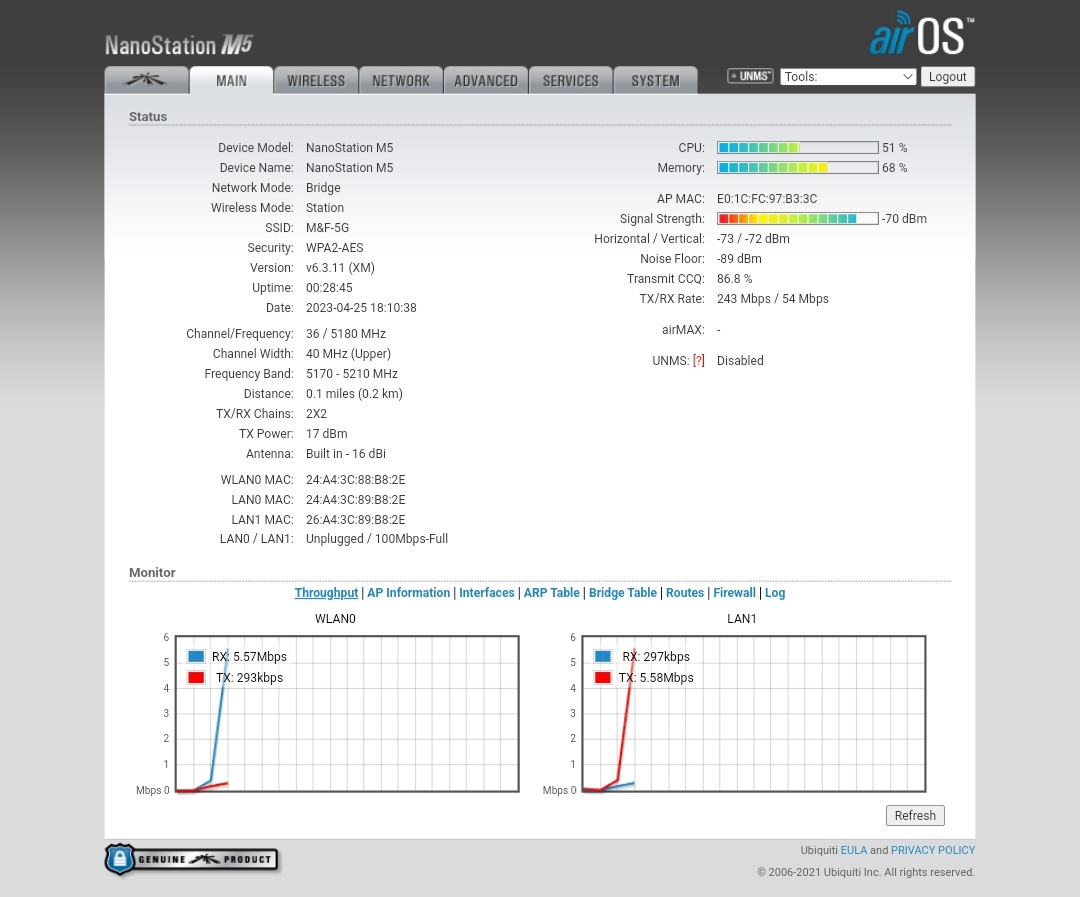
Task: Open the Throughput monitor link
Action: (x=326, y=592)
